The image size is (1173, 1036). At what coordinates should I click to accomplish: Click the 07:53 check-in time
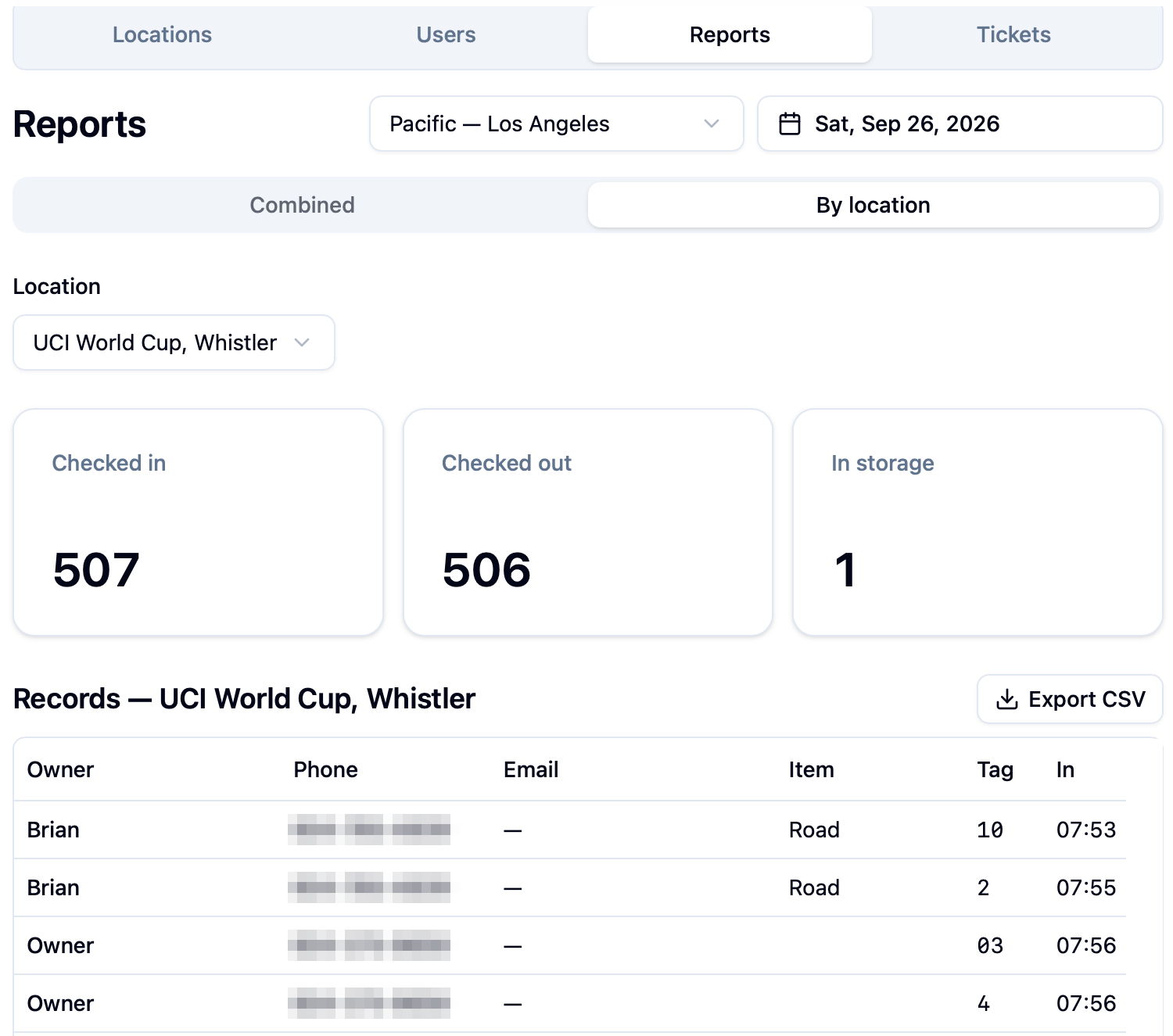pyautogui.click(x=1086, y=830)
